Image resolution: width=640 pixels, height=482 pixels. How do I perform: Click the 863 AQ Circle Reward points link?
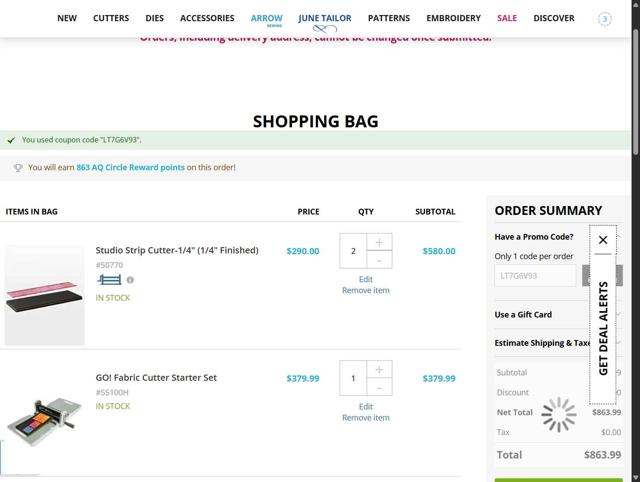[130, 167]
